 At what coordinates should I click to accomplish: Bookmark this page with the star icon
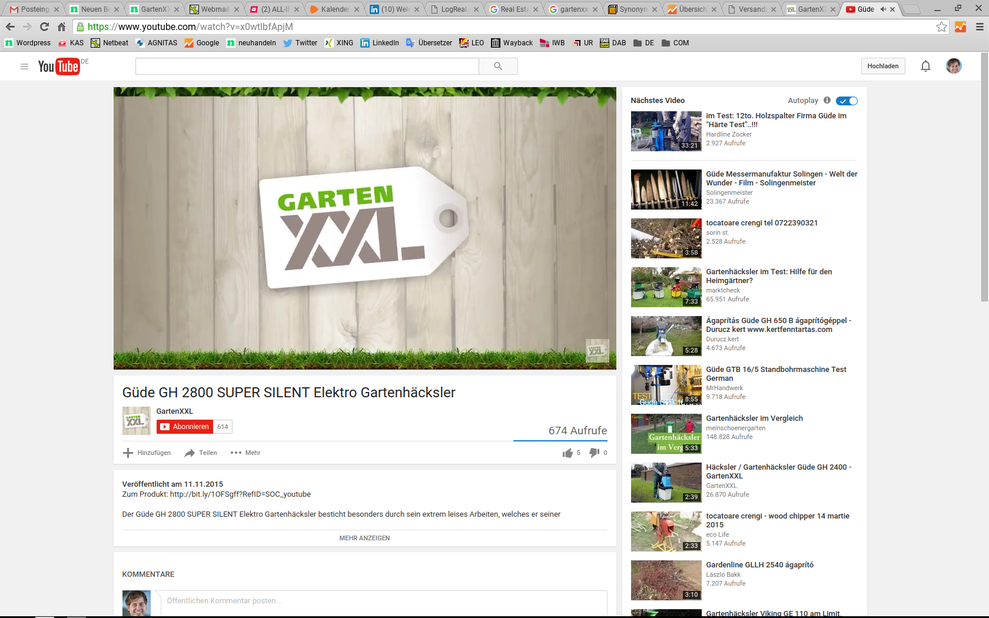coord(941,26)
